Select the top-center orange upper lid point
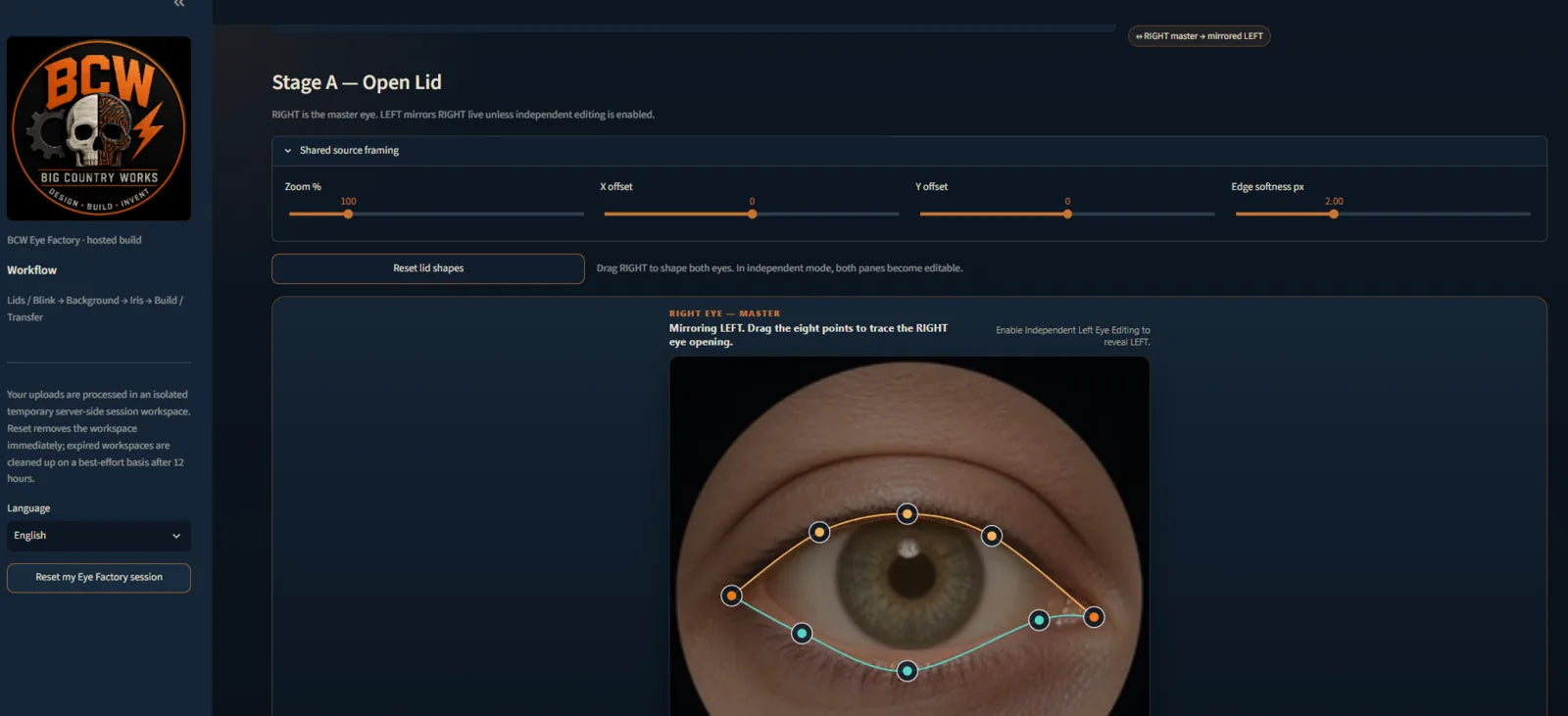 coord(907,514)
